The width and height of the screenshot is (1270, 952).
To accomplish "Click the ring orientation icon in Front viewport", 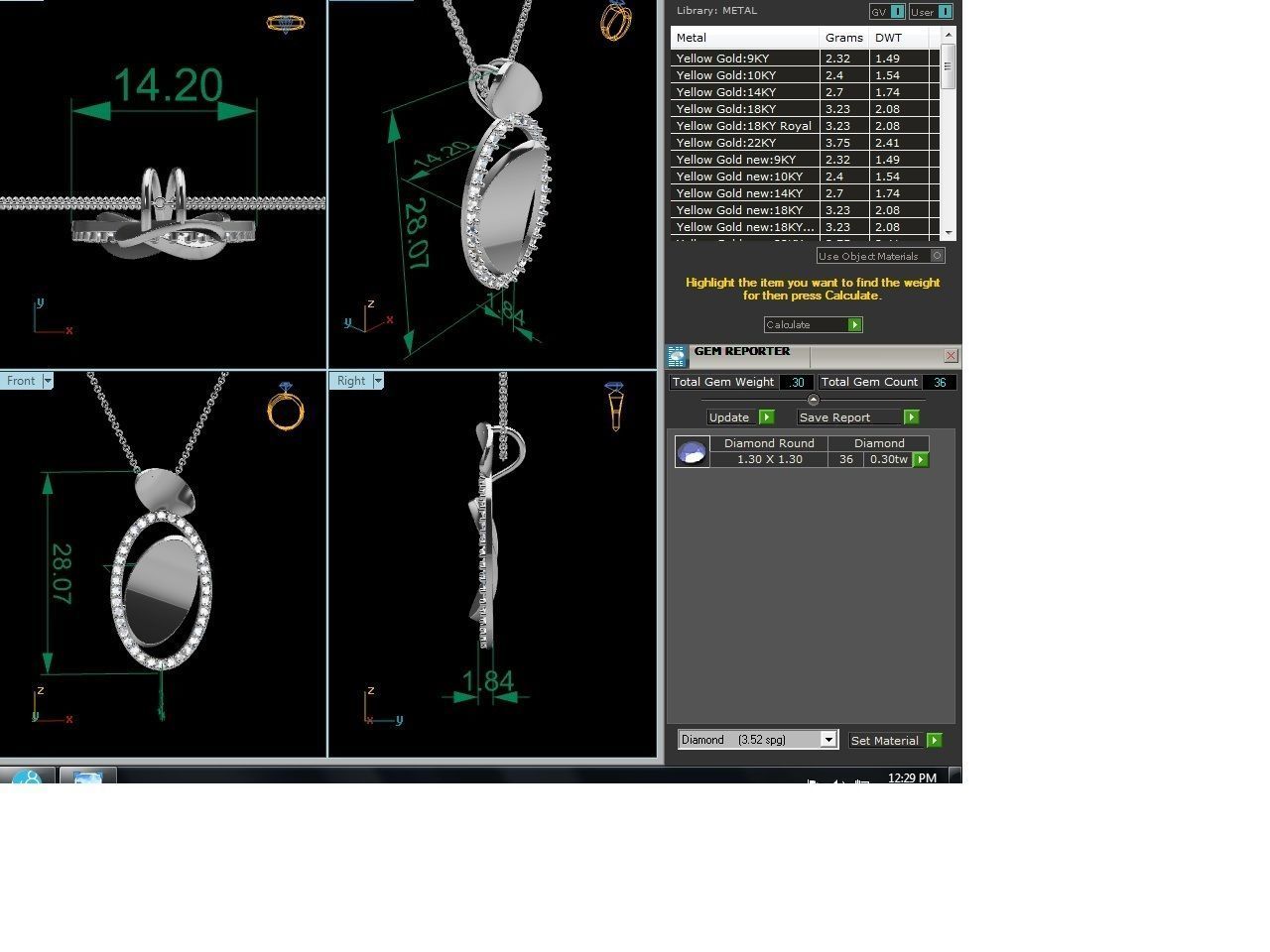I will pos(286,406).
